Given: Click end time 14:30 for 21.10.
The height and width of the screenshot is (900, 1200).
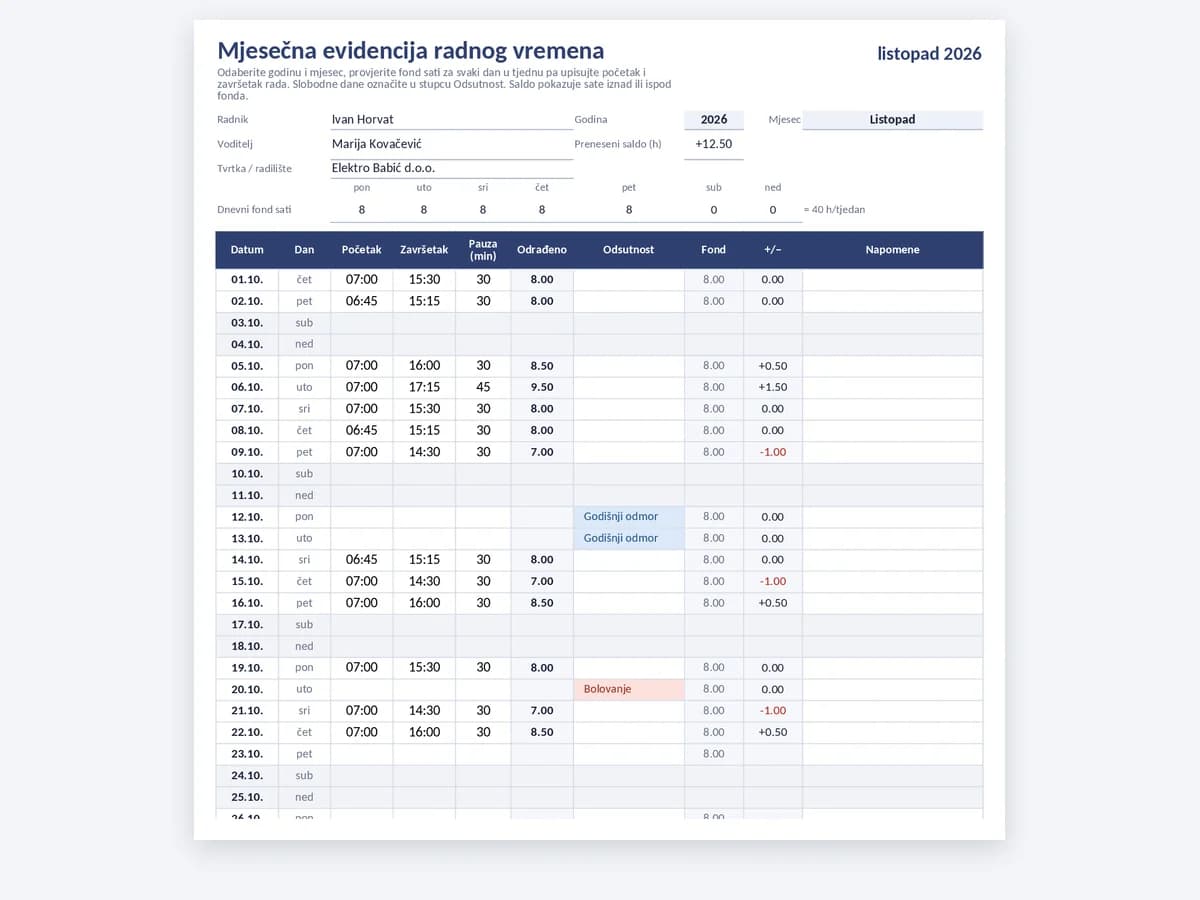Looking at the screenshot, I should coord(424,711).
